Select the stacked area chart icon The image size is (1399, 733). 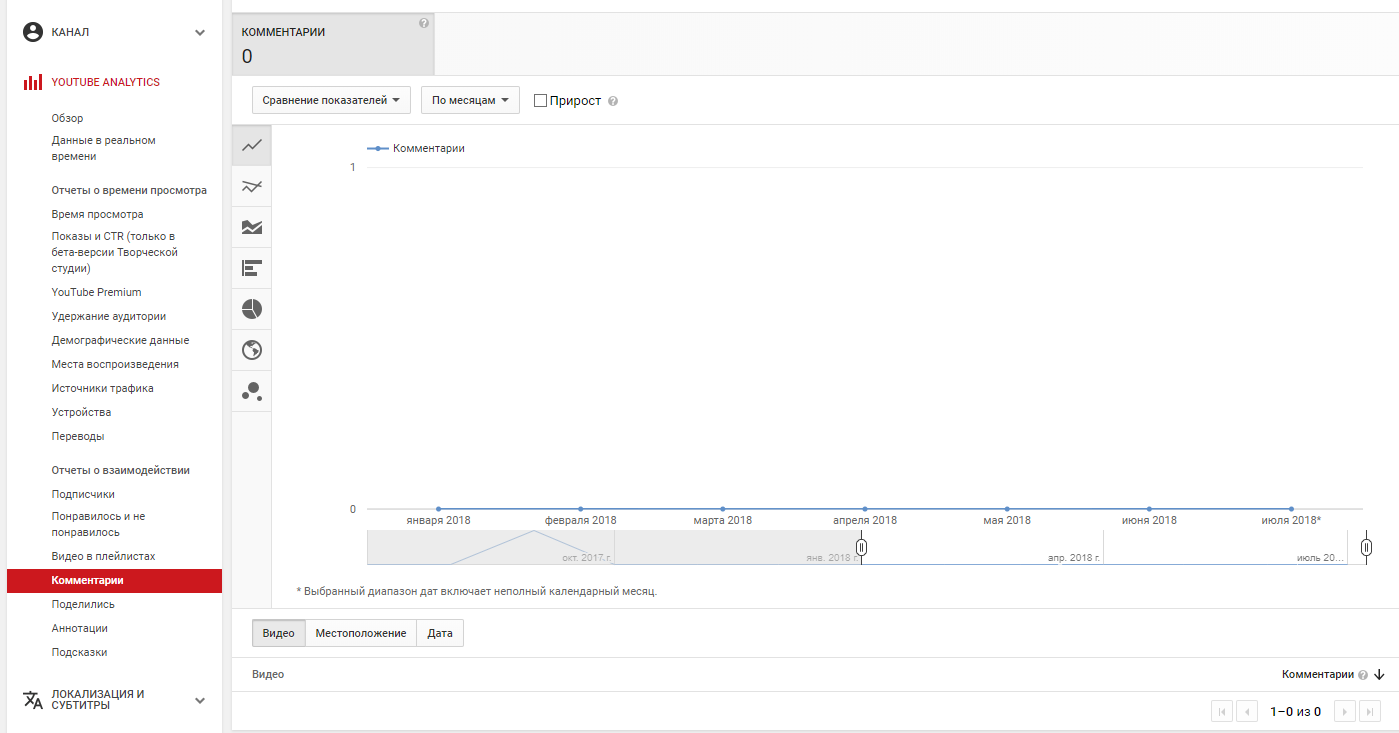pos(252,227)
